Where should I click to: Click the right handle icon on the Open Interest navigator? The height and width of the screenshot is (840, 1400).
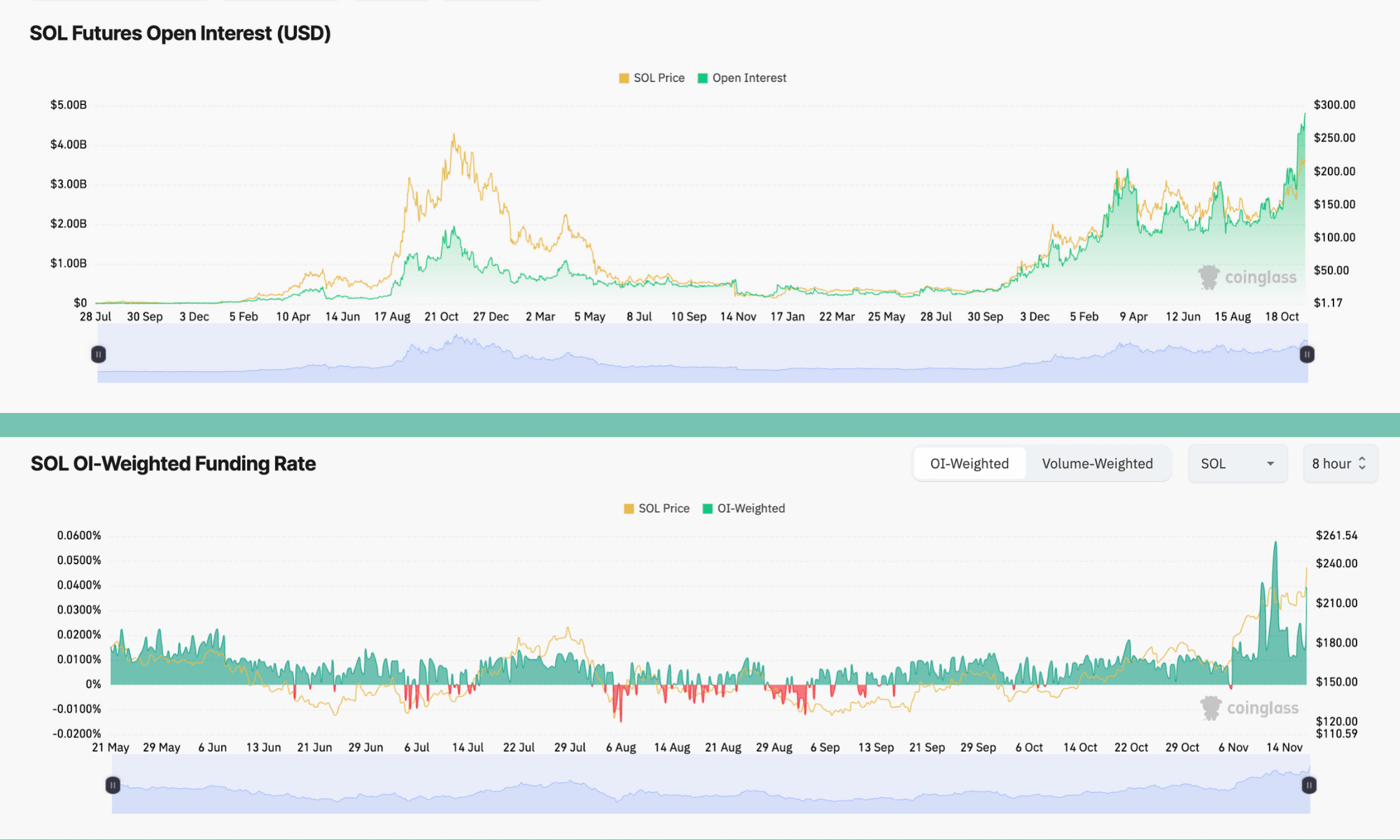click(x=1306, y=354)
